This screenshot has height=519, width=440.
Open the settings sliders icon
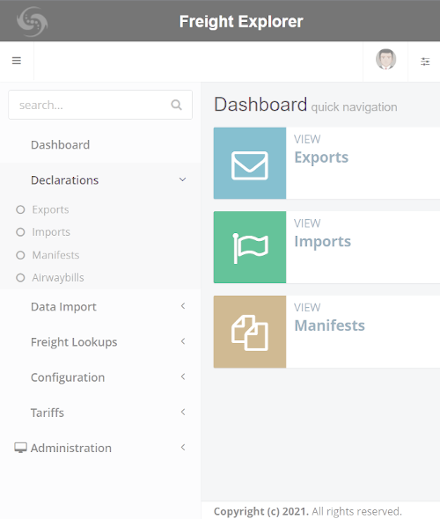(x=425, y=62)
